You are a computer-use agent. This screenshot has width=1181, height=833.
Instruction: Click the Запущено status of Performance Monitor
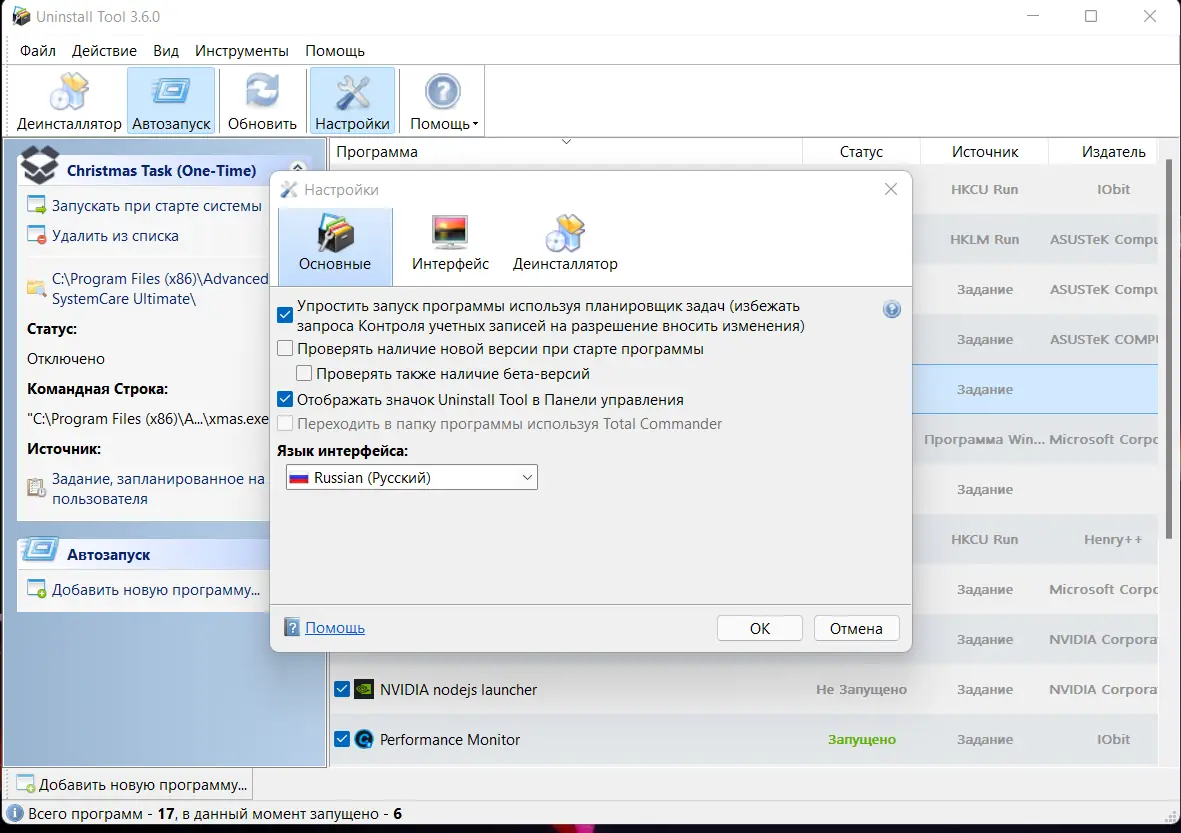pos(862,740)
